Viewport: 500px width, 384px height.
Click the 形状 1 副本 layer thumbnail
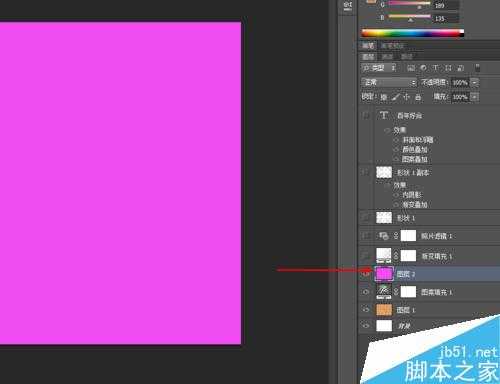tap(384, 172)
